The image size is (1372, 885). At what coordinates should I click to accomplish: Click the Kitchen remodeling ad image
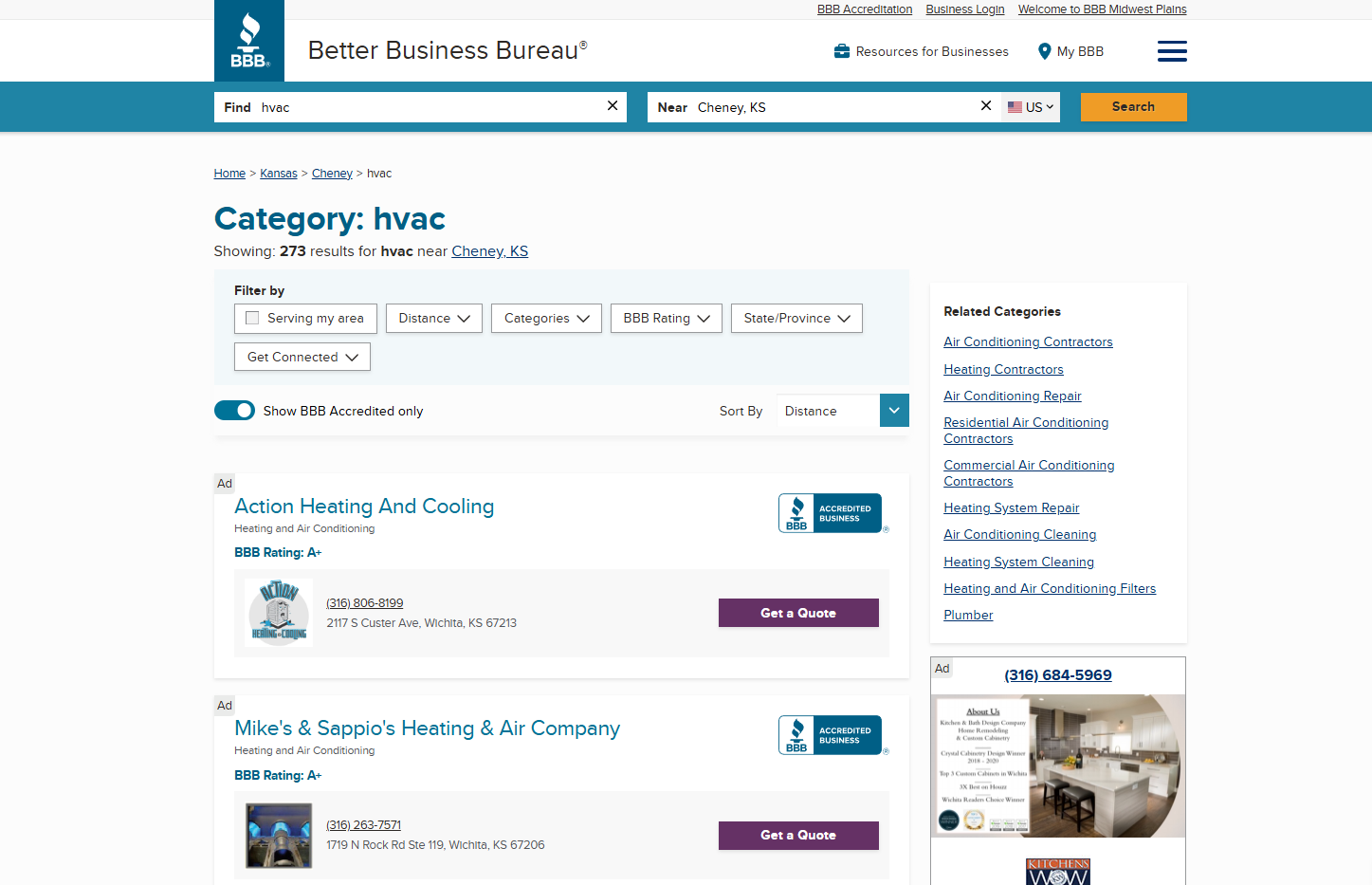click(1057, 766)
